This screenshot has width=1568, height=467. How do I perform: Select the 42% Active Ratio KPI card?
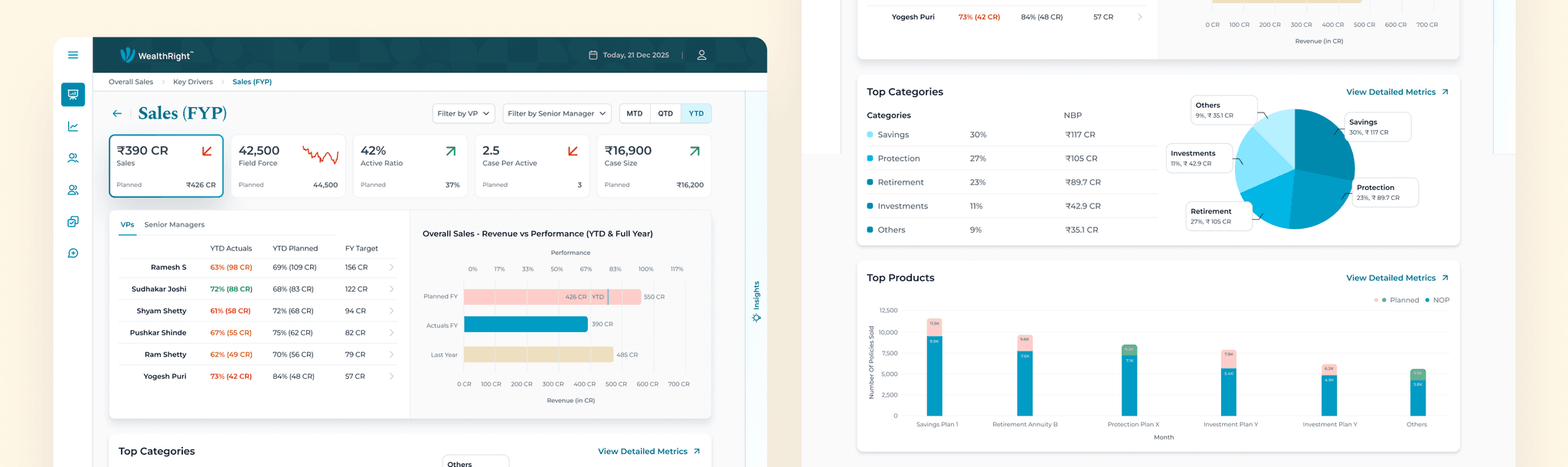coord(410,166)
